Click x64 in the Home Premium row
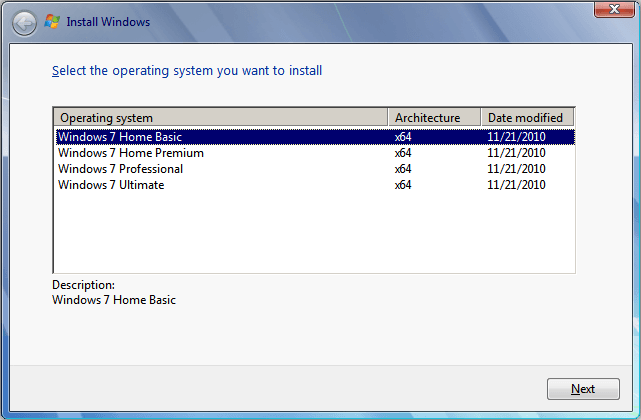The height and width of the screenshot is (420, 641). (x=403, y=153)
